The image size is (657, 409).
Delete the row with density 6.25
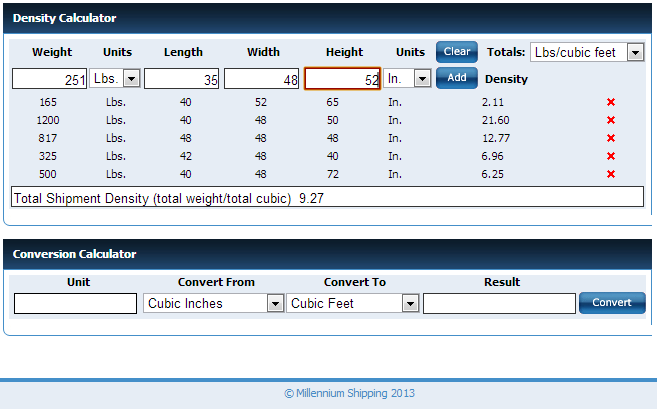point(611,174)
